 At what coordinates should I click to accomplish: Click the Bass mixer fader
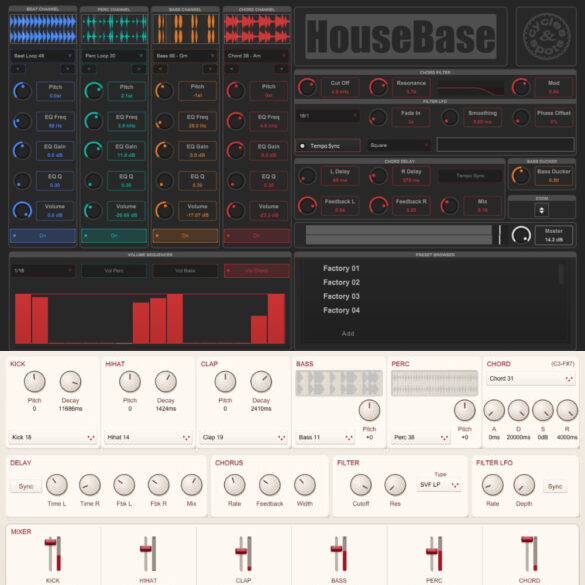click(x=336, y=549)
